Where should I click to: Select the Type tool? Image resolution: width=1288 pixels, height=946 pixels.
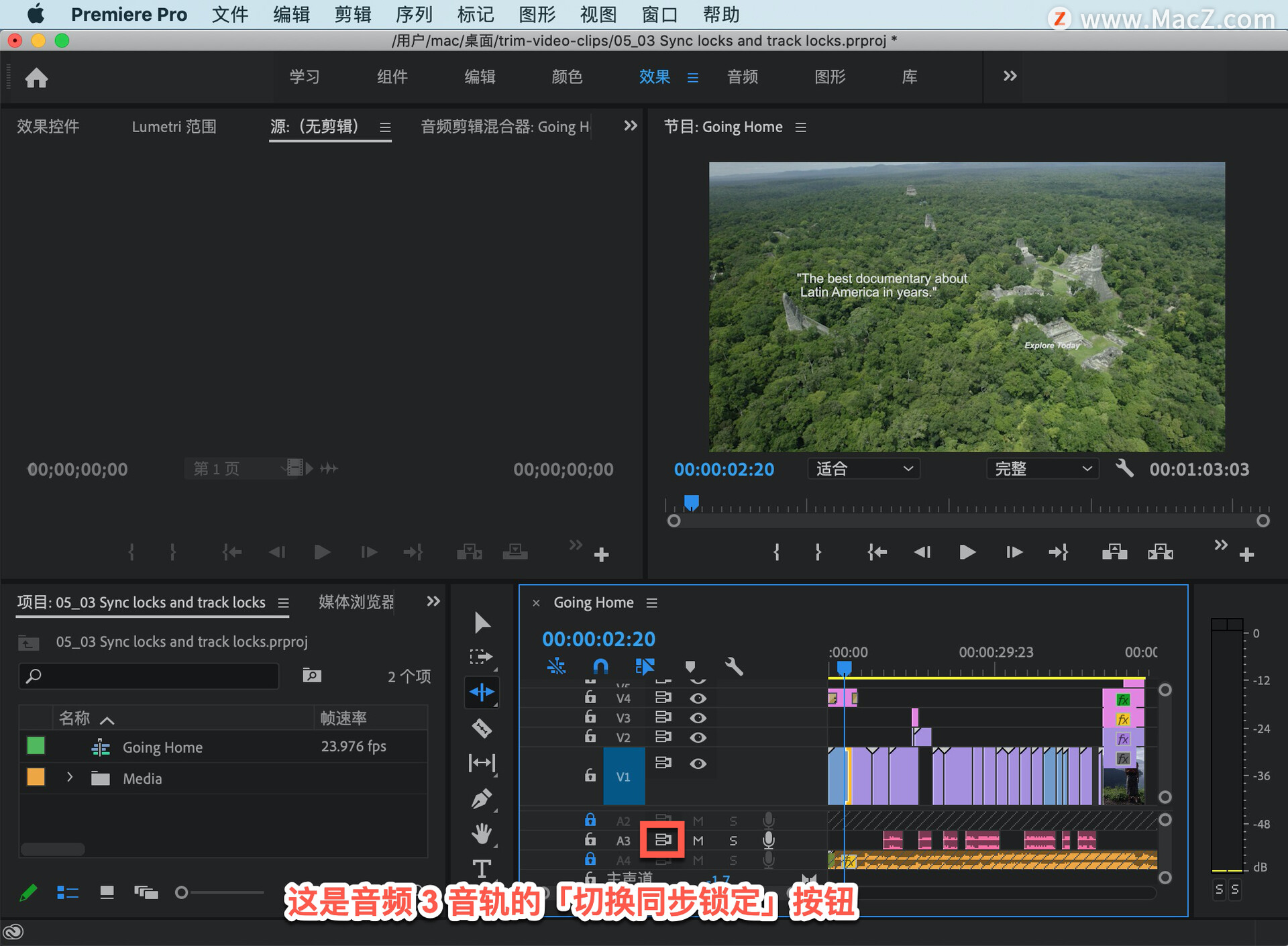coord(482,869)
